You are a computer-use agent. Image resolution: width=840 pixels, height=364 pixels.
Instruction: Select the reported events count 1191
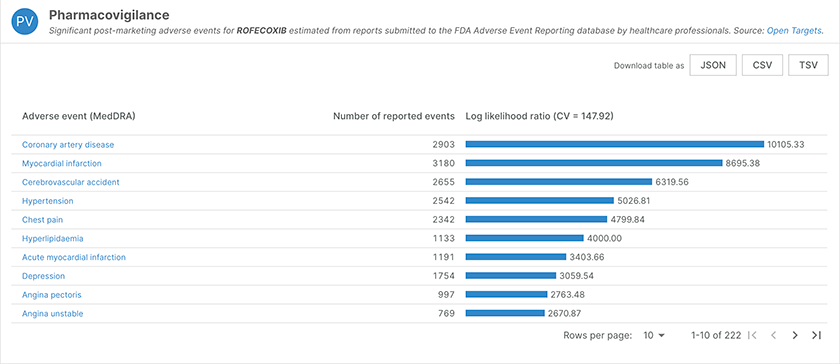tap(444, 257)
